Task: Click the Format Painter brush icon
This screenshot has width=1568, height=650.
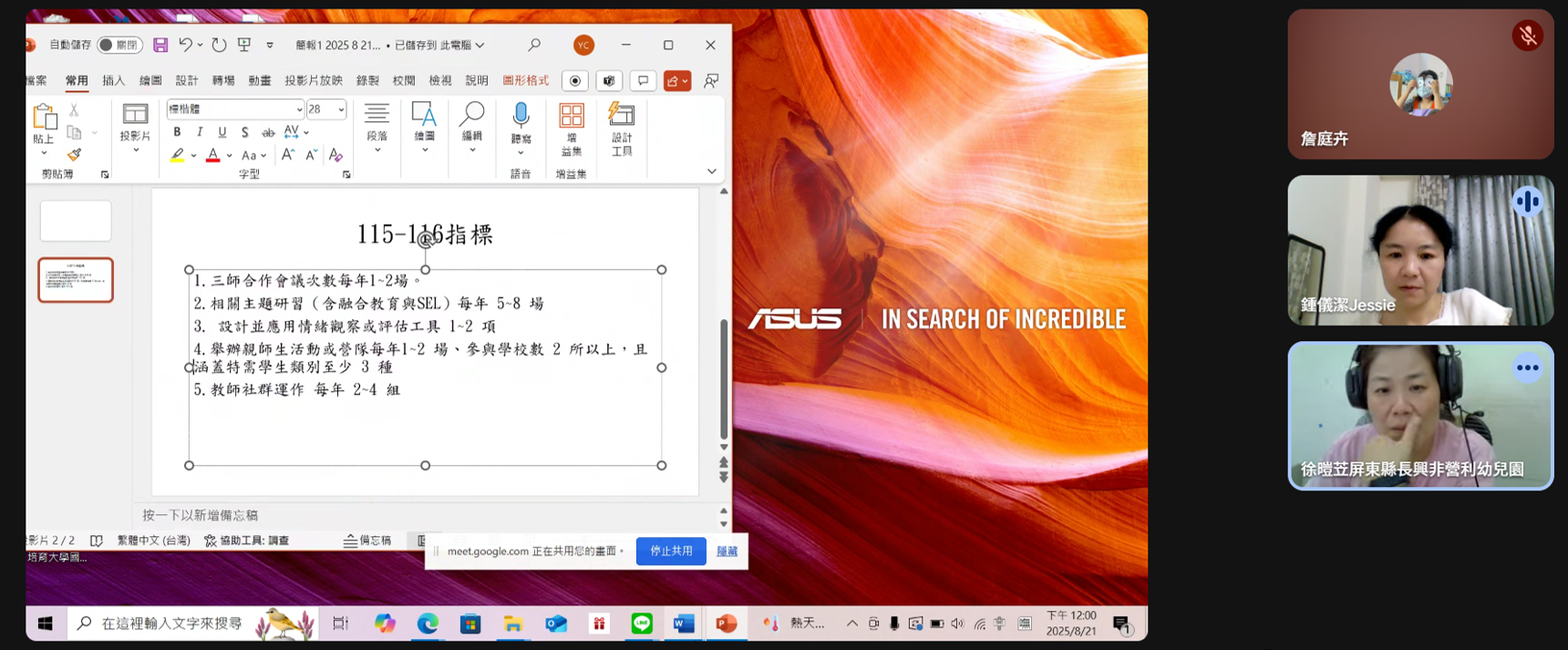Action: (x=74, y=155)
